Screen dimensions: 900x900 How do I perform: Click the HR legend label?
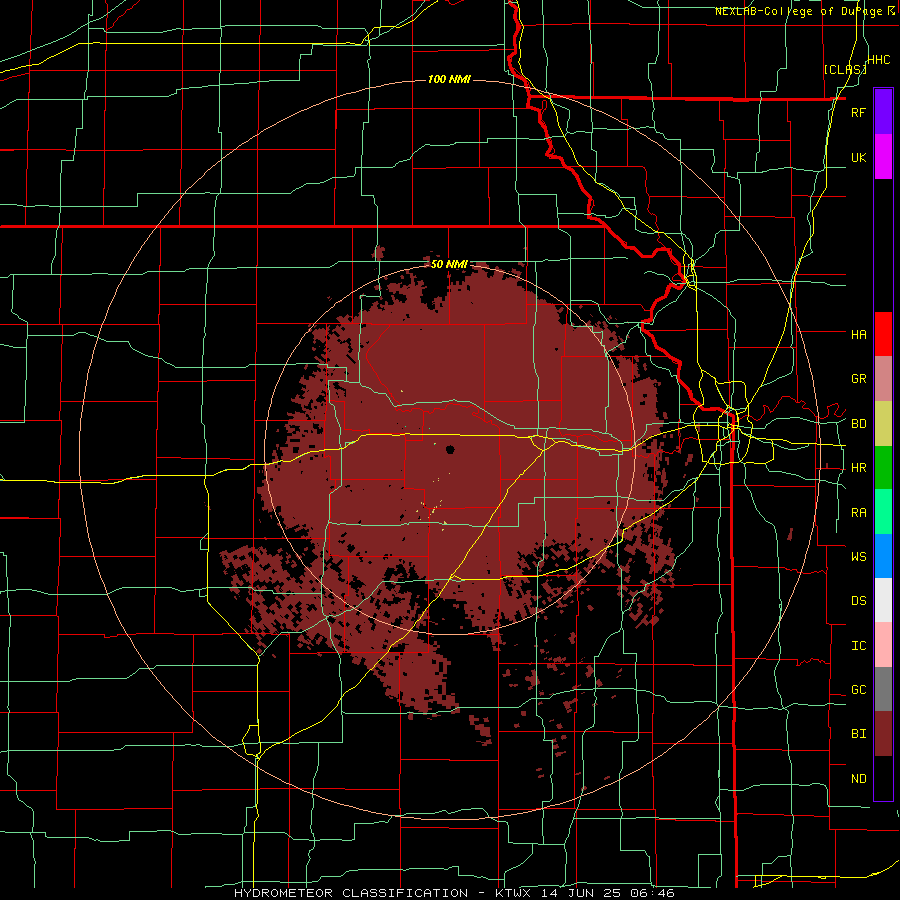click(x=858, y=468)
